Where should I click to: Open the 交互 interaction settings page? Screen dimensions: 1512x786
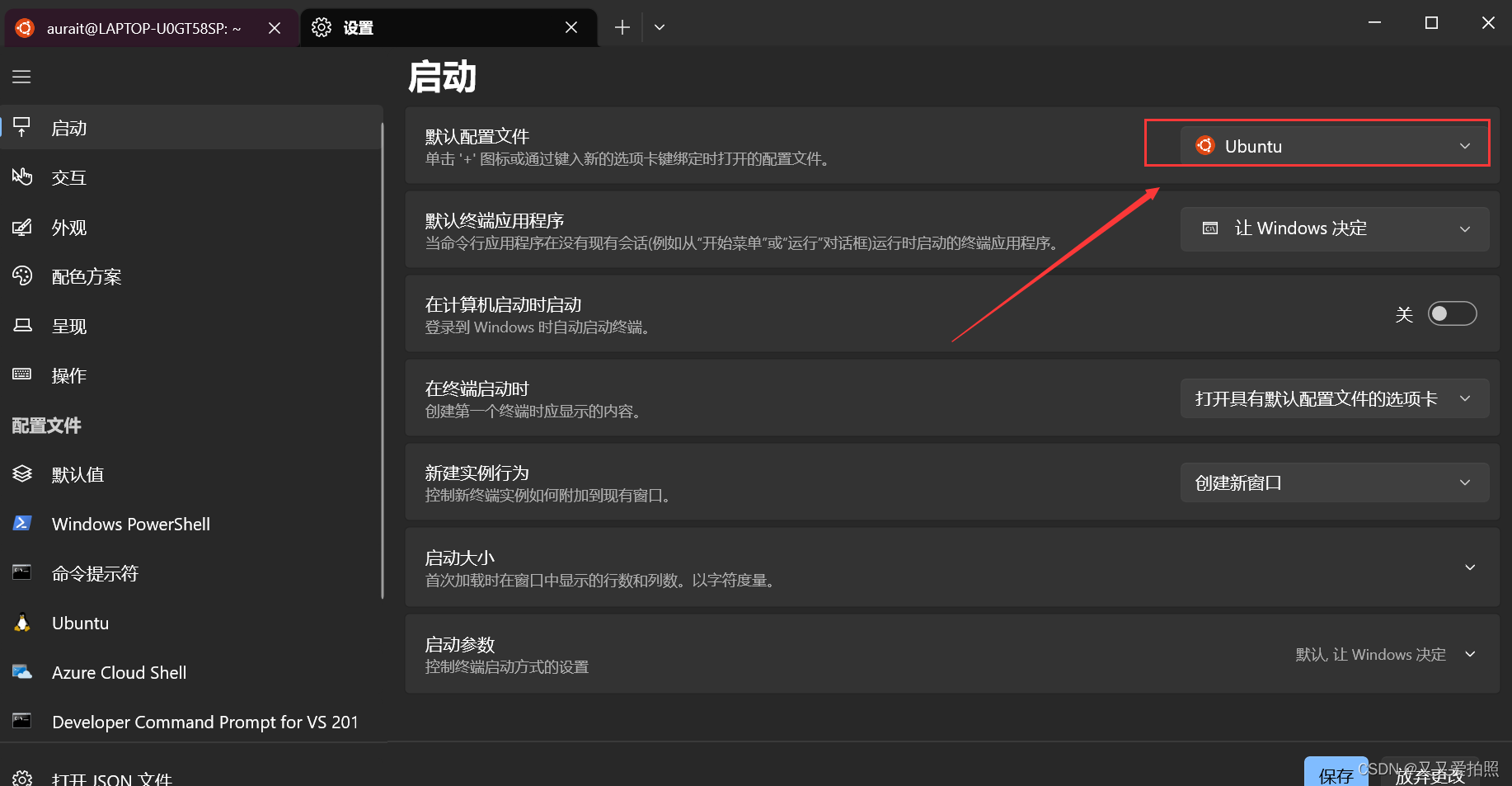(191, 177)
